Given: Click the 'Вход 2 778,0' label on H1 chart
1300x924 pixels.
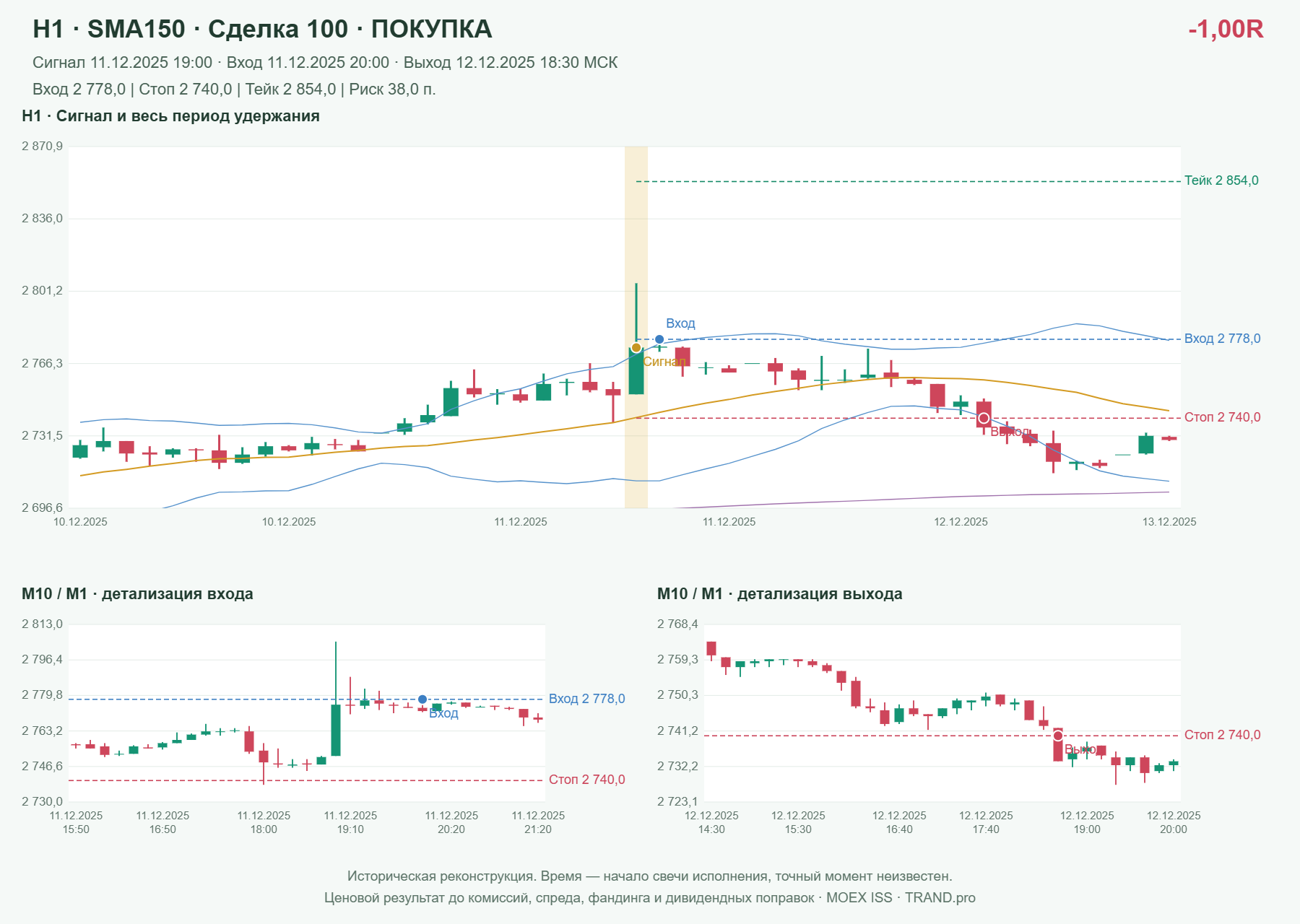Looking at the screenshot, I should tap(1222, 339).
